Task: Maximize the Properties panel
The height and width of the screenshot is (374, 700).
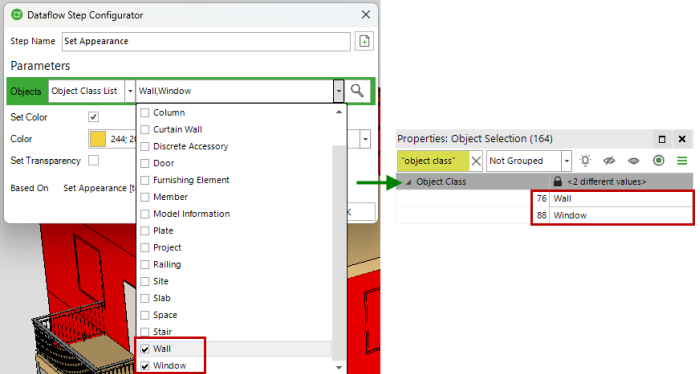Action: (662, 139)
